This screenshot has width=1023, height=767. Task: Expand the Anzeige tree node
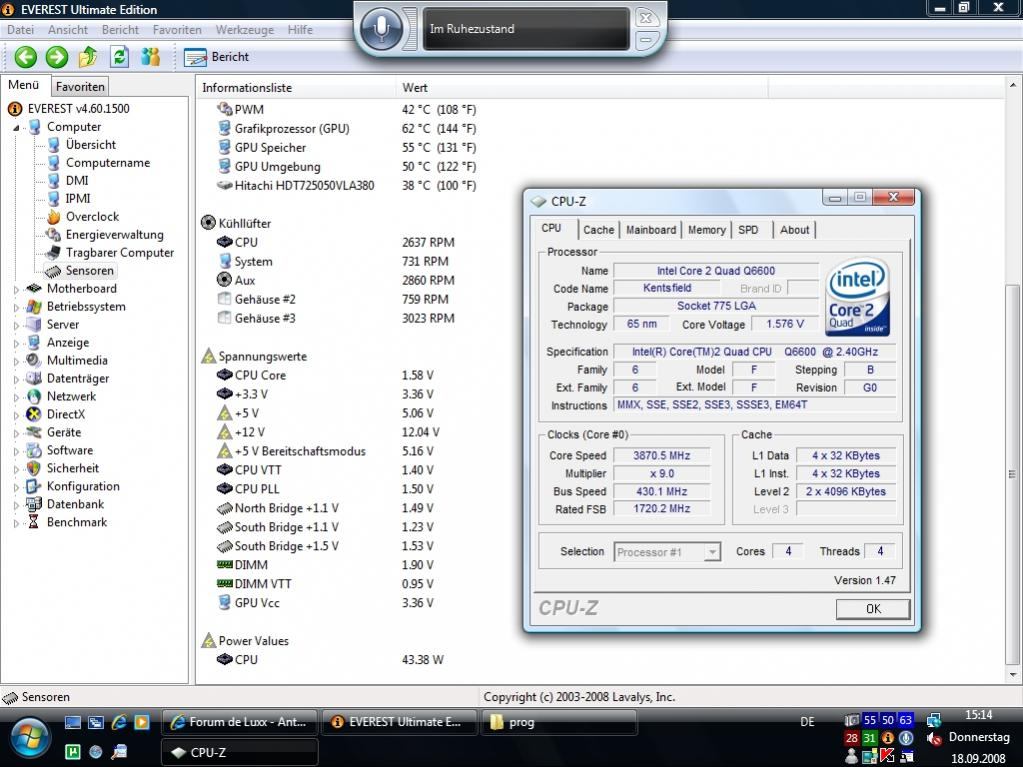tap(16, 342)
